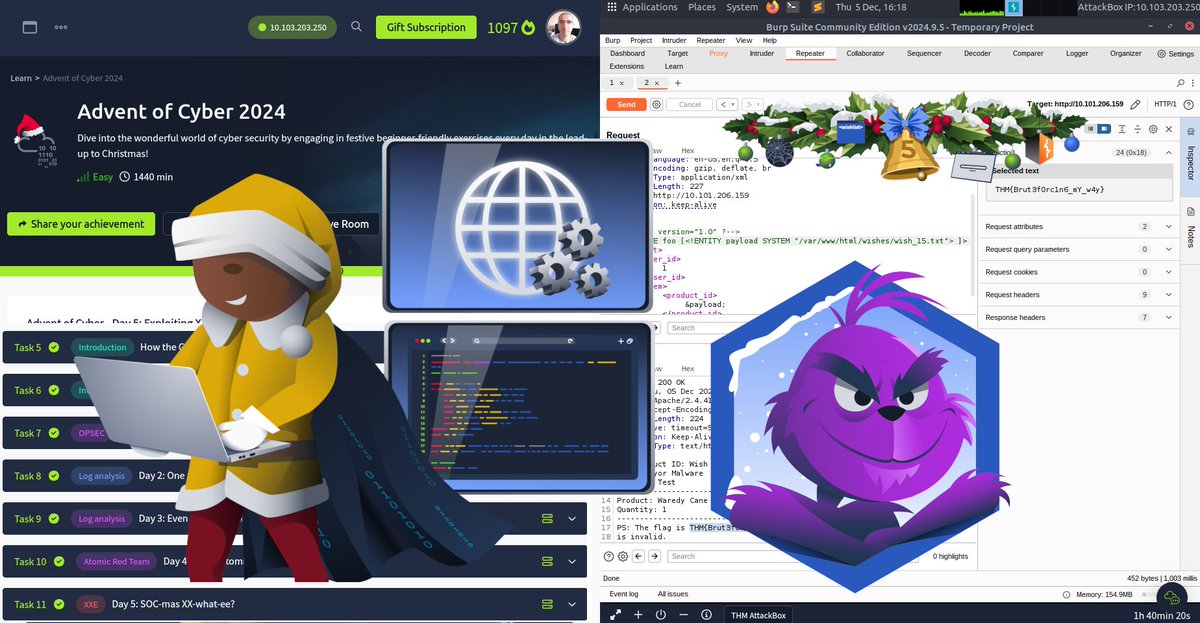Click the TryHackMe window layout icon
The height and width of the screenshot is (623, 1200).
coord(29,27)
